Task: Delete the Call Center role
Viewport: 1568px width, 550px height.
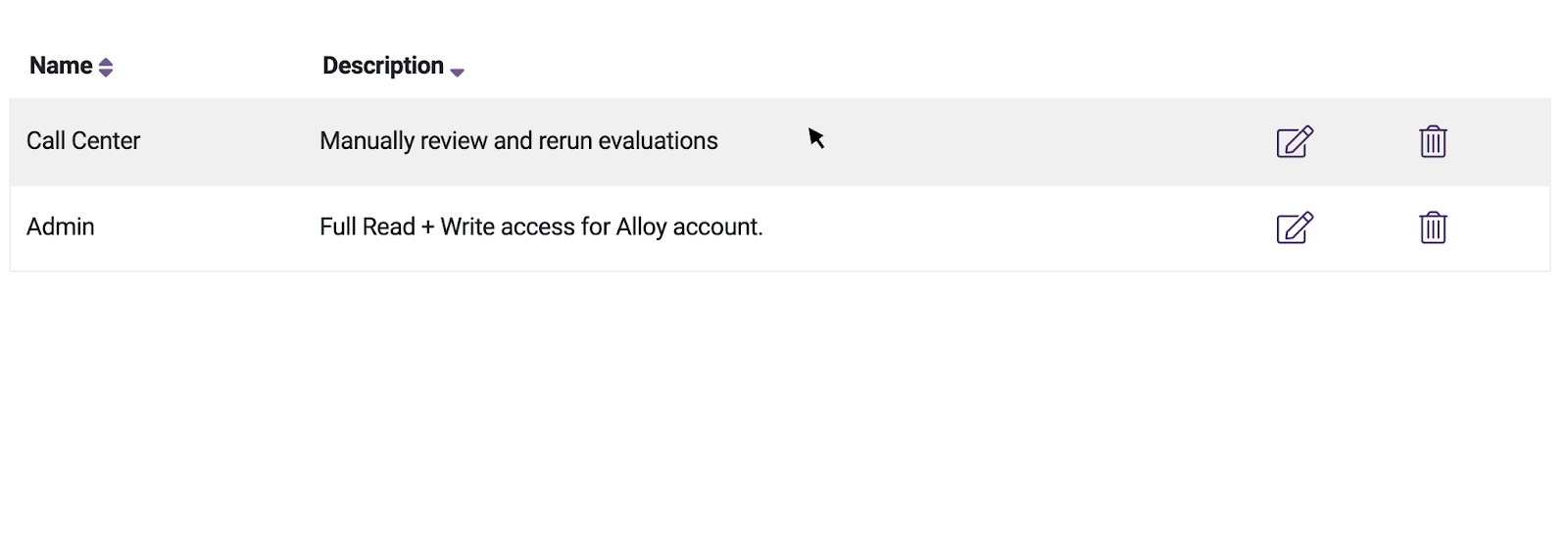Action: point(1433,141)
